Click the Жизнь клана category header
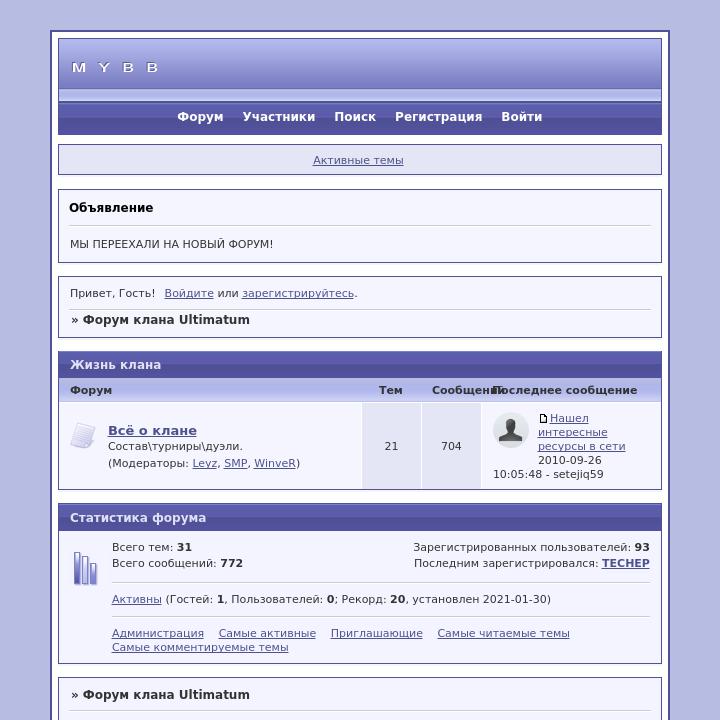Screen dimensions: 720x720 tap(360, 365)
